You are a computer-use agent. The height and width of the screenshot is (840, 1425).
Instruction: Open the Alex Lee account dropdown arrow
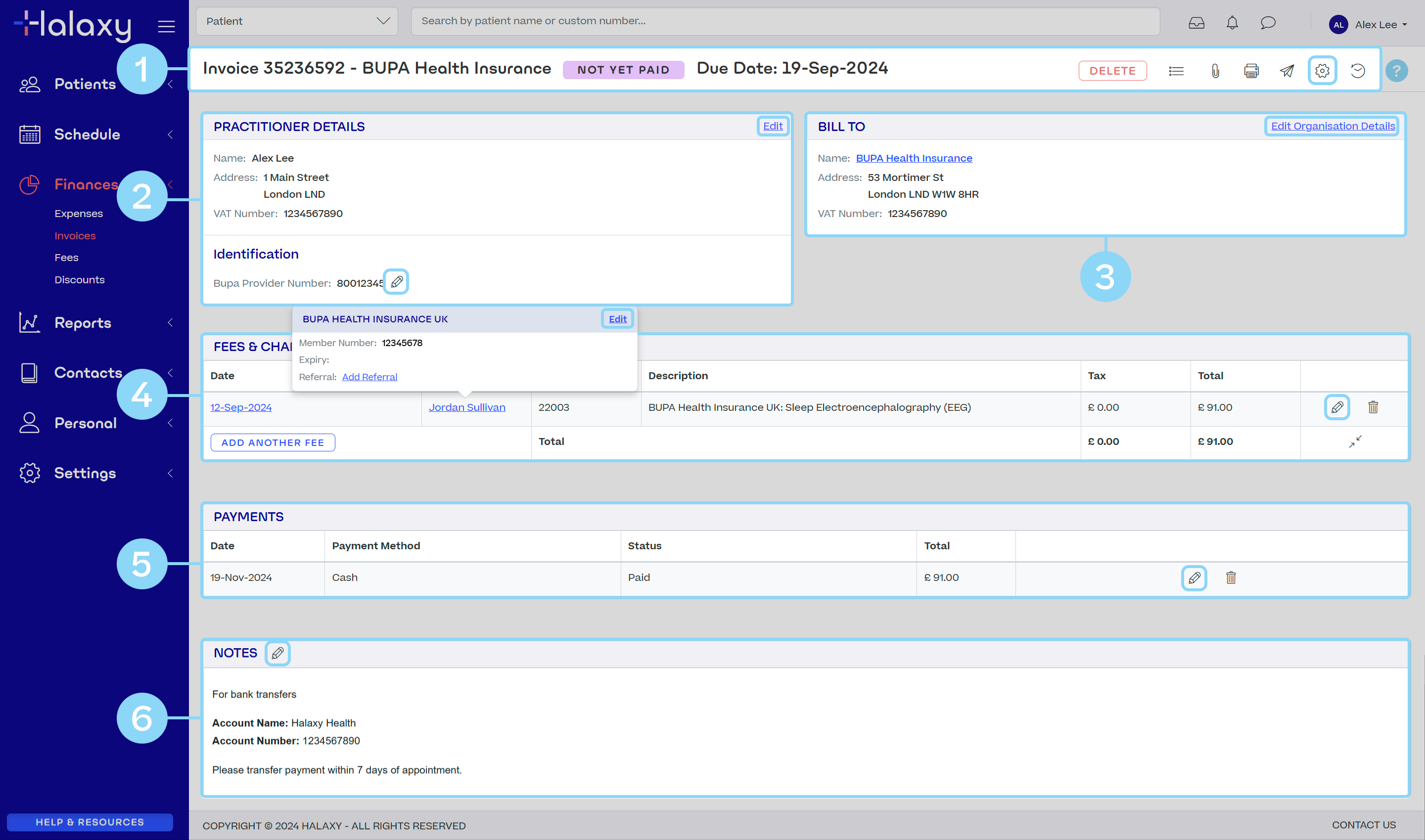pyautogui.click(x=1405, y=25)
